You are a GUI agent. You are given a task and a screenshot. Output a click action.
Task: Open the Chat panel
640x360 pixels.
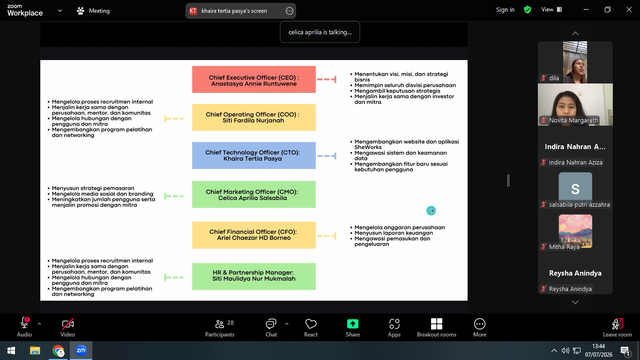(271, 327)
